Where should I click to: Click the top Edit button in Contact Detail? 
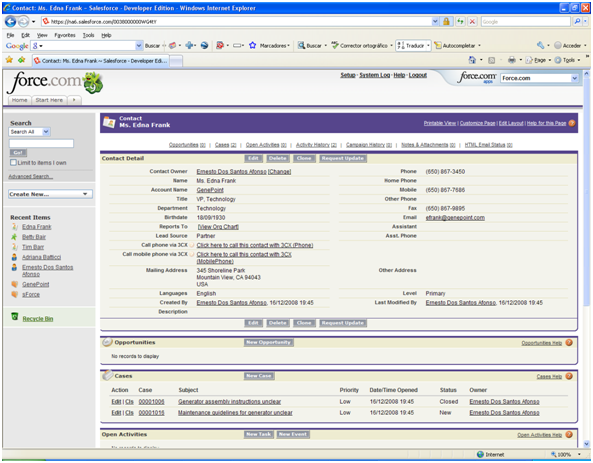[x=253, y=158]
